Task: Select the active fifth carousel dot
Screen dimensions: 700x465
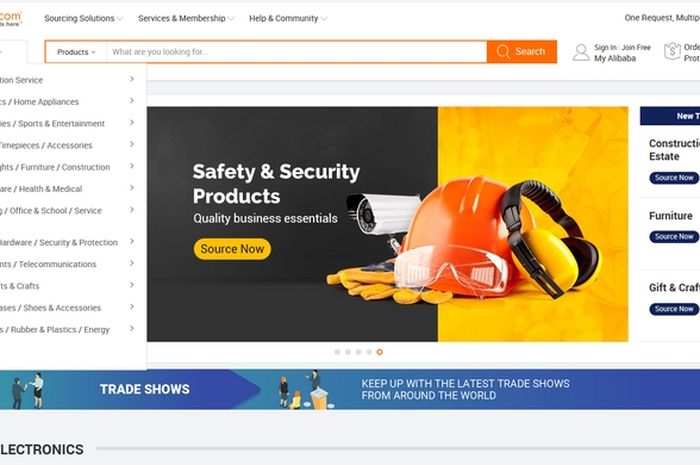Action: point(379,352)
